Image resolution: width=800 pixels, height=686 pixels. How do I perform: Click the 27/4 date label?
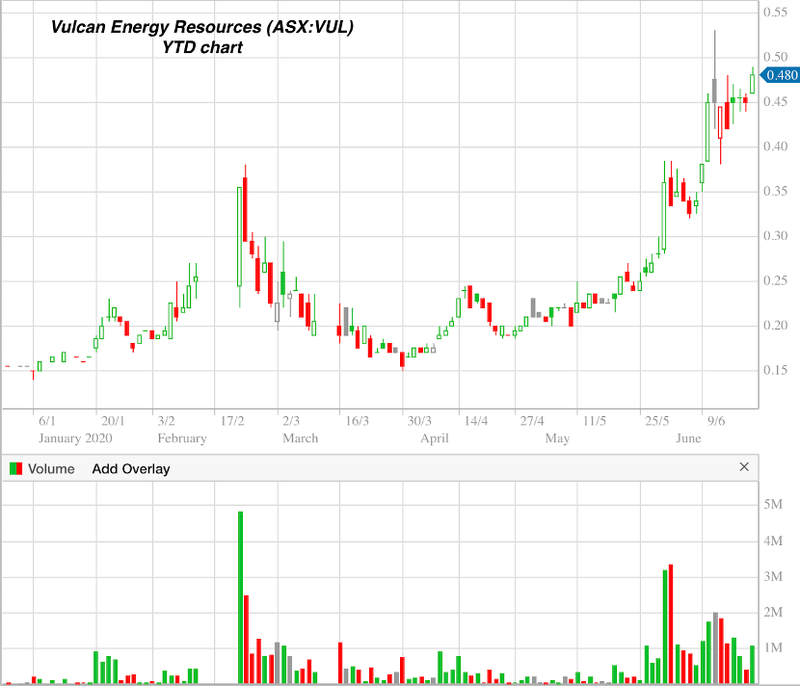pyautogui.click(x=532, y=421)
